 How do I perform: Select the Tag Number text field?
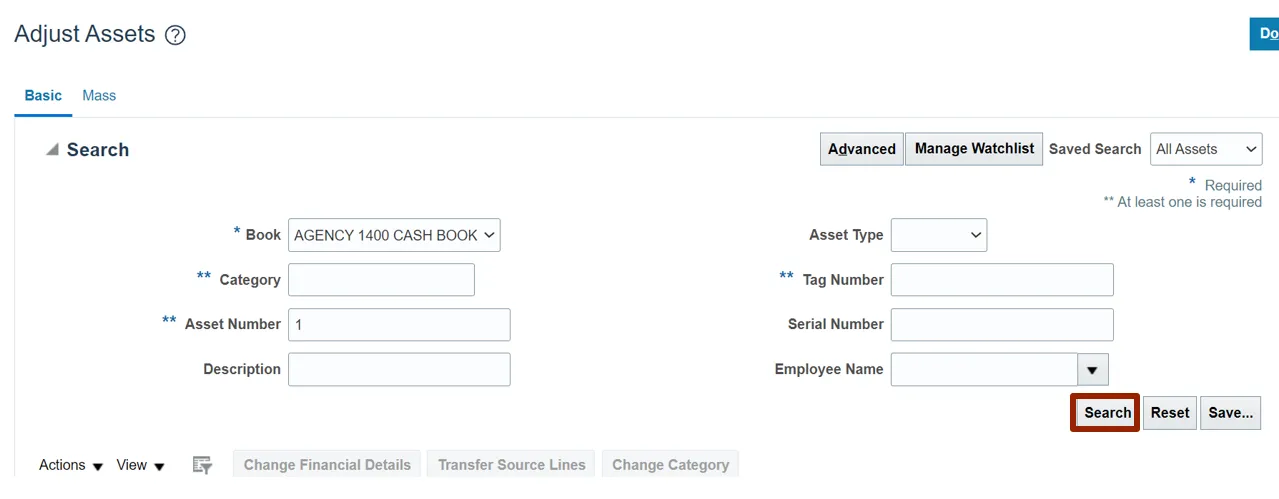coord(1001,280)
